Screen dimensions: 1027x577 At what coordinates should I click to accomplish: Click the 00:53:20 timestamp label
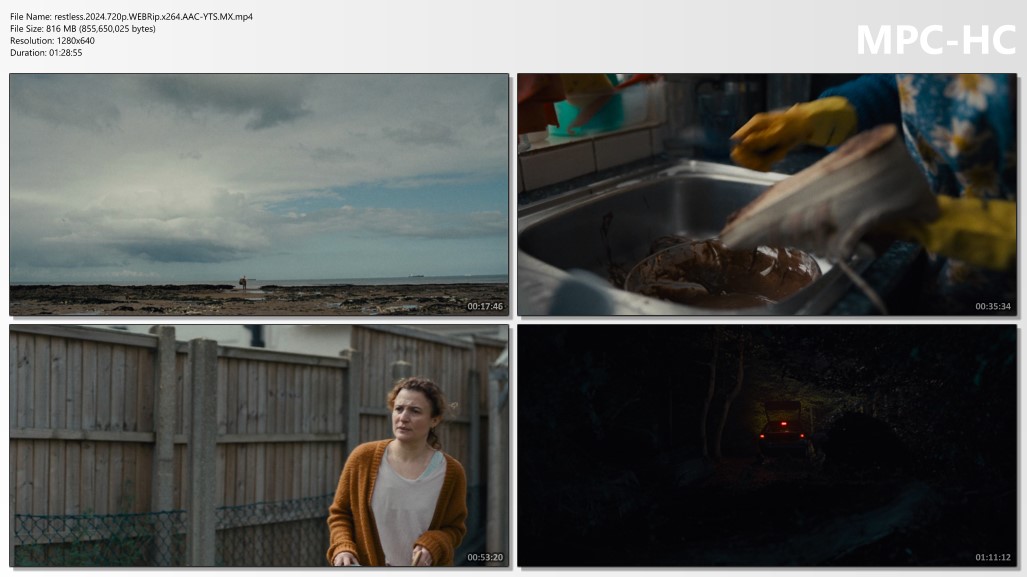pyautogui.click(x=485, y=557)
